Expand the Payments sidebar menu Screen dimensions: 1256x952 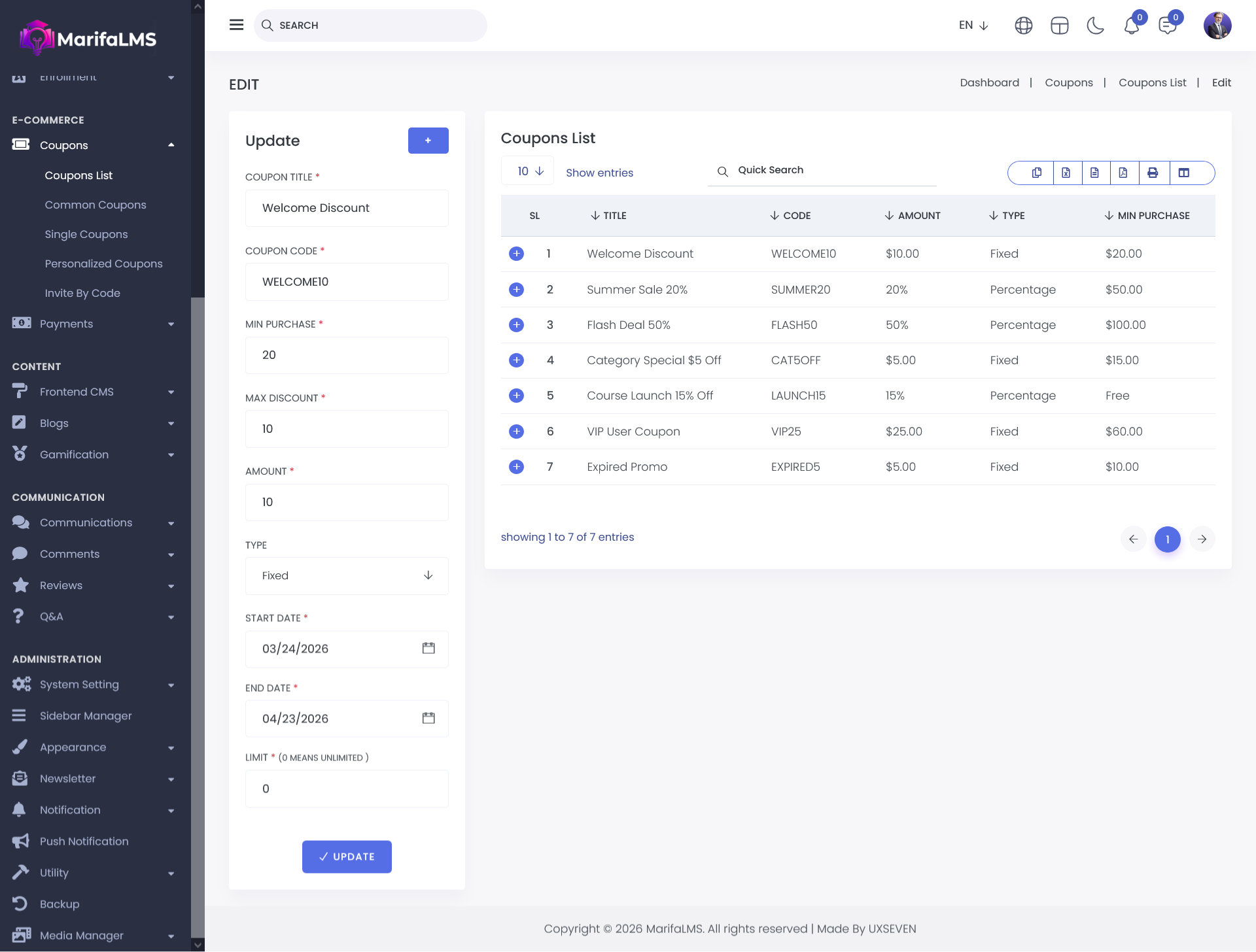coord(95,324)
